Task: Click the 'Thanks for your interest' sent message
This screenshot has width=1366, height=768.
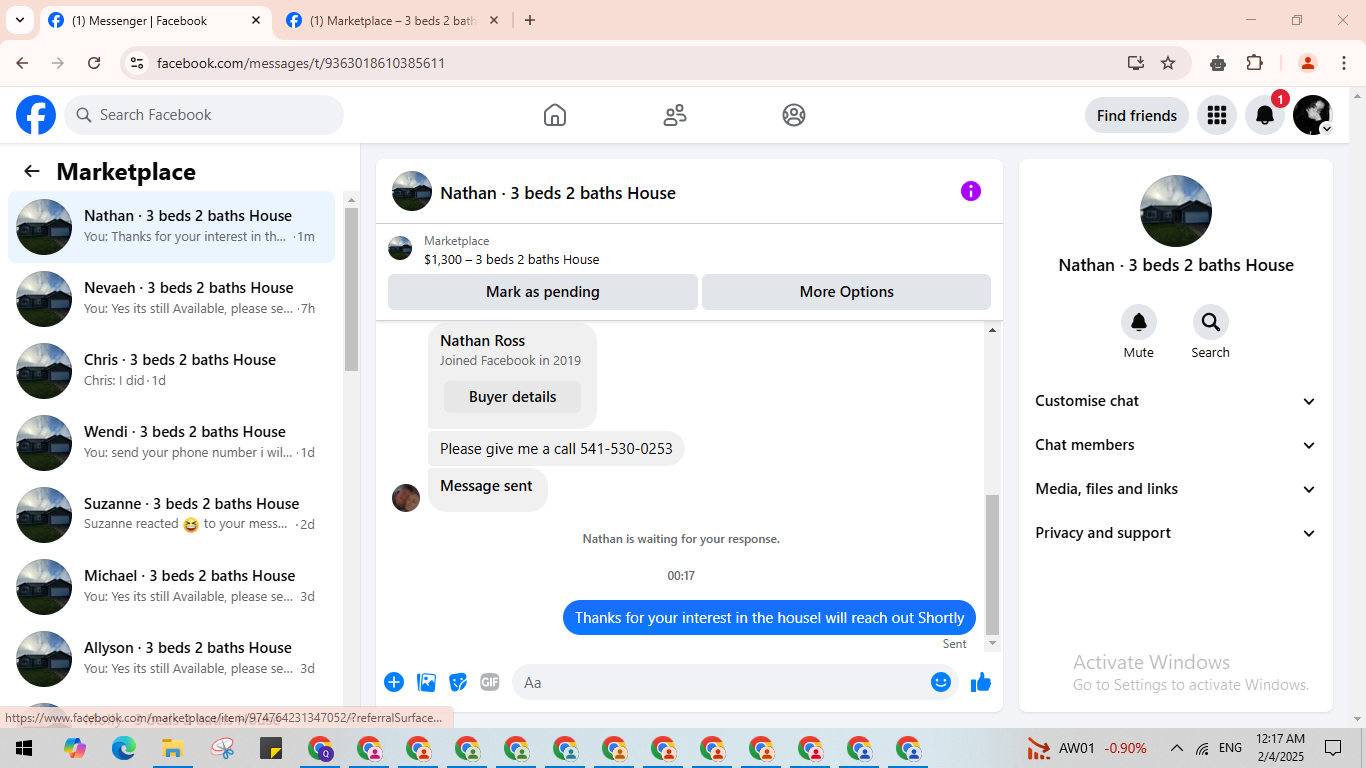Action: coord(769,617)
